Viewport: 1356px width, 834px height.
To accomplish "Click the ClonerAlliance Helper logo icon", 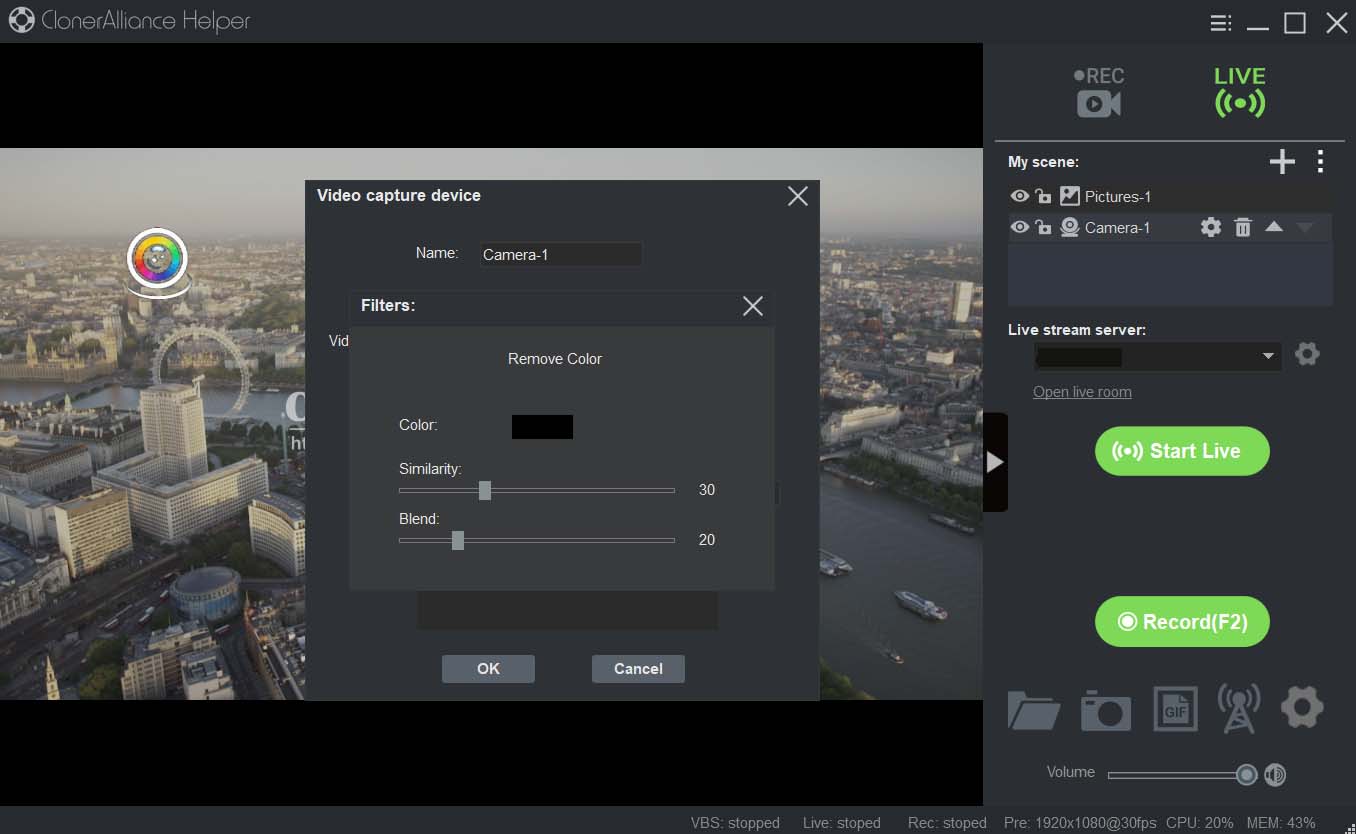I will [22, 21].
